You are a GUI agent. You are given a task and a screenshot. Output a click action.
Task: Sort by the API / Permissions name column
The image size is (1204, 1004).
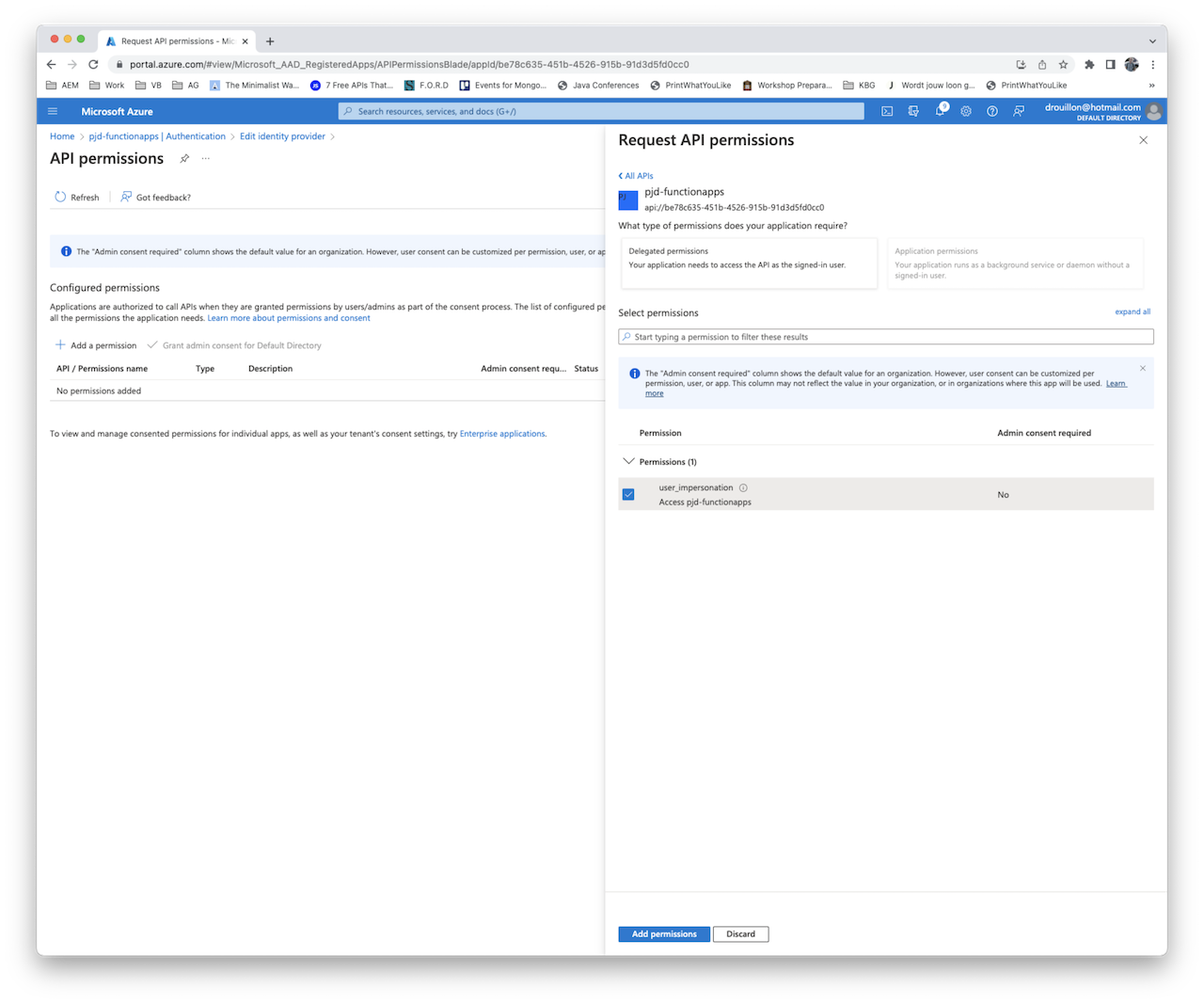coord(102,369)
